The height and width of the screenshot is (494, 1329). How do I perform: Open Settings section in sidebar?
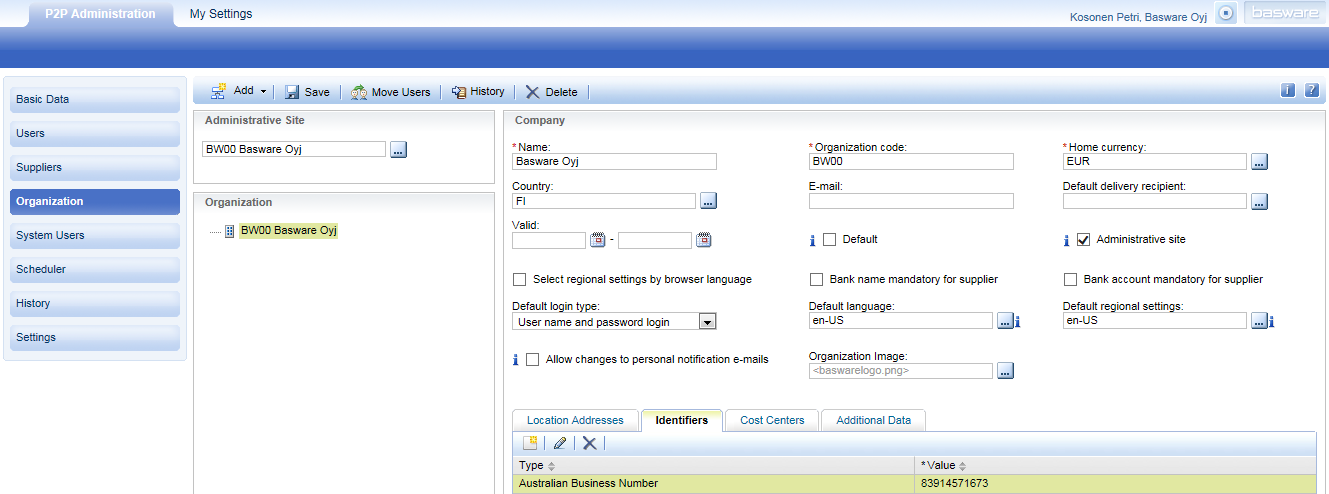point(95,337)
